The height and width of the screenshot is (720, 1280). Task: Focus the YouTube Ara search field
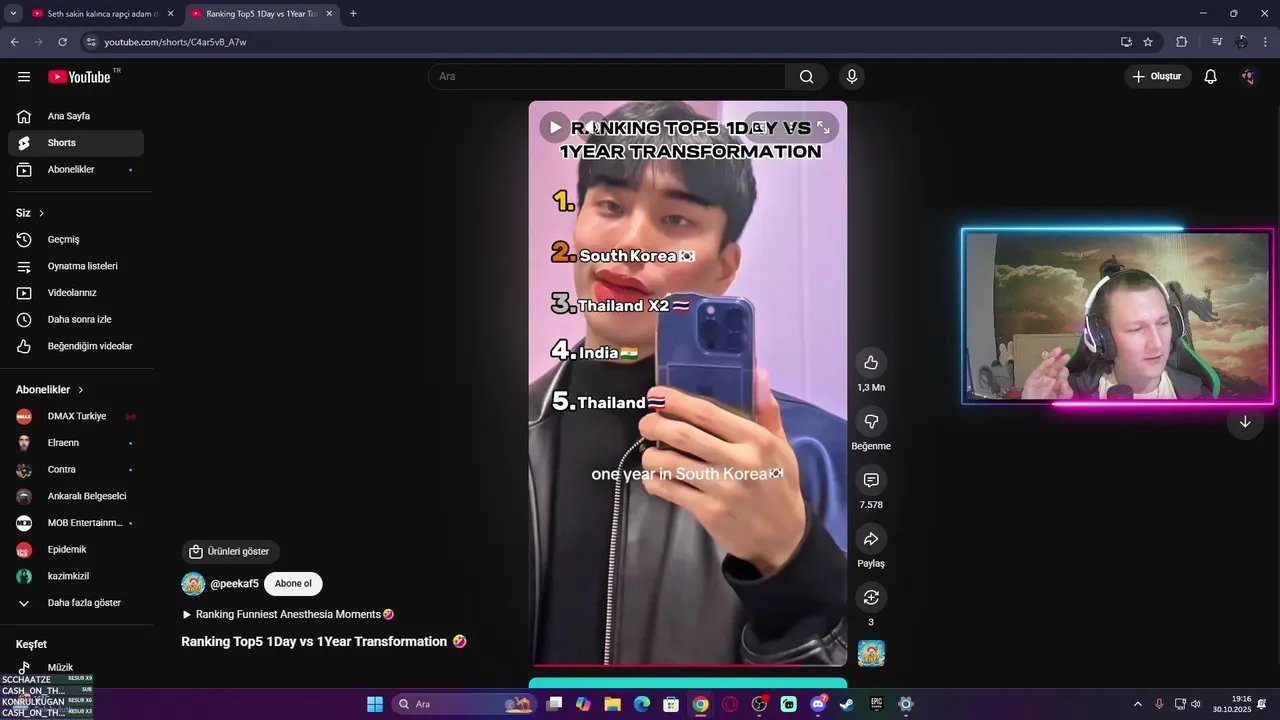coord(607,77)
